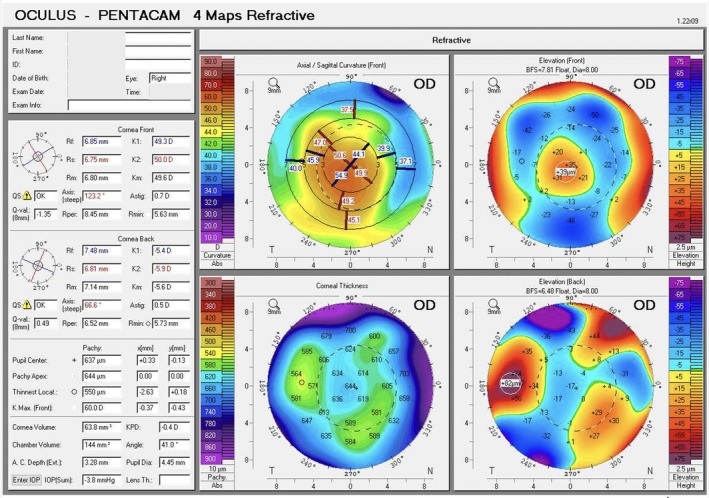Click the Cornea Back axis diagram icon

pos(38,266)
